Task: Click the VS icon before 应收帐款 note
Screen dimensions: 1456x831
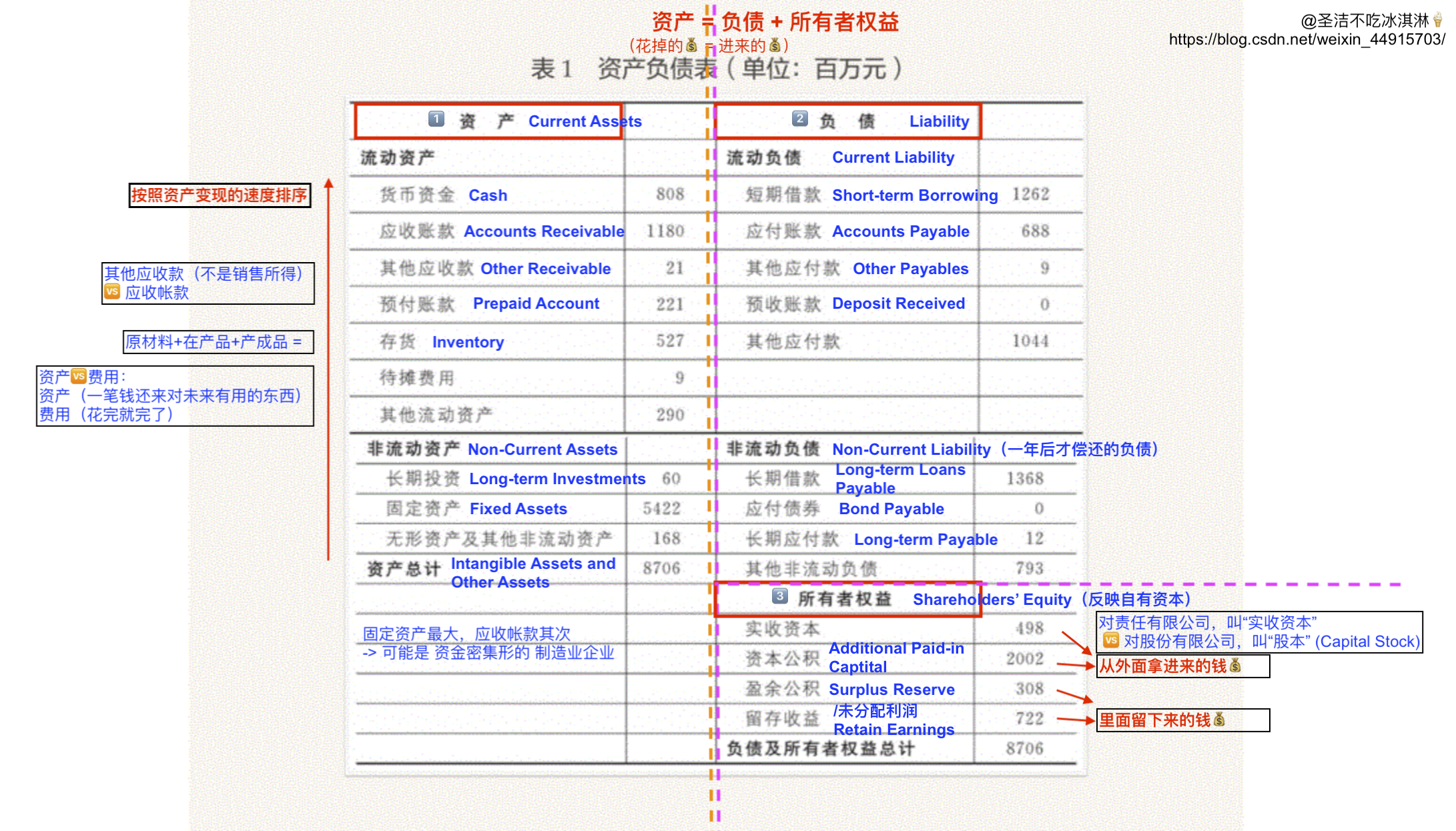Action: [x=112, y=291]
